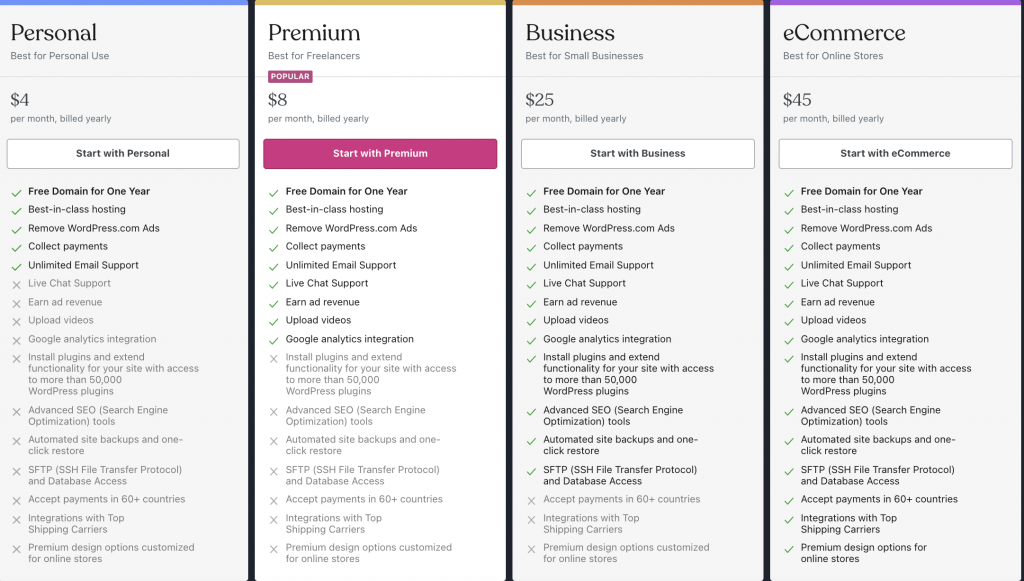This screenshot has width=1024, height=581.
Task: Click the checkmark beside Business SFTP and Database Access
Action: tap(532, 471)
